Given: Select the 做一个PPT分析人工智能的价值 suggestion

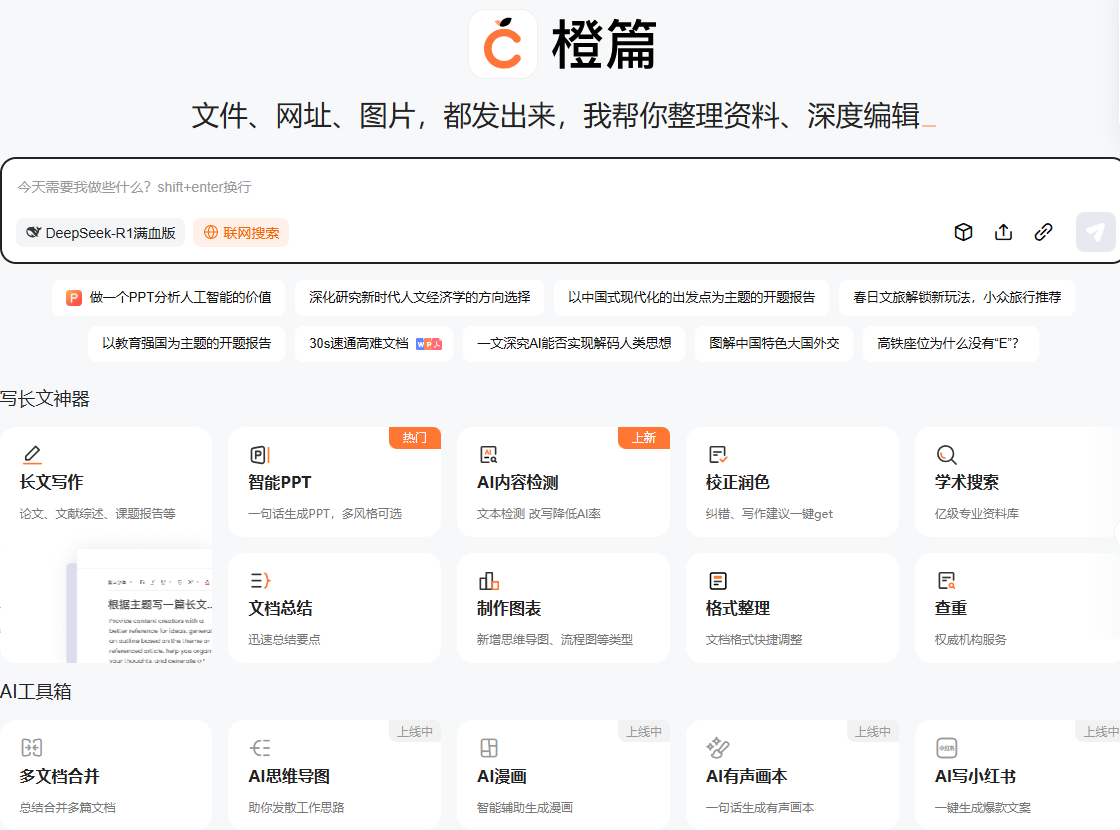Looking at the screenshot, I should [168, 297].
